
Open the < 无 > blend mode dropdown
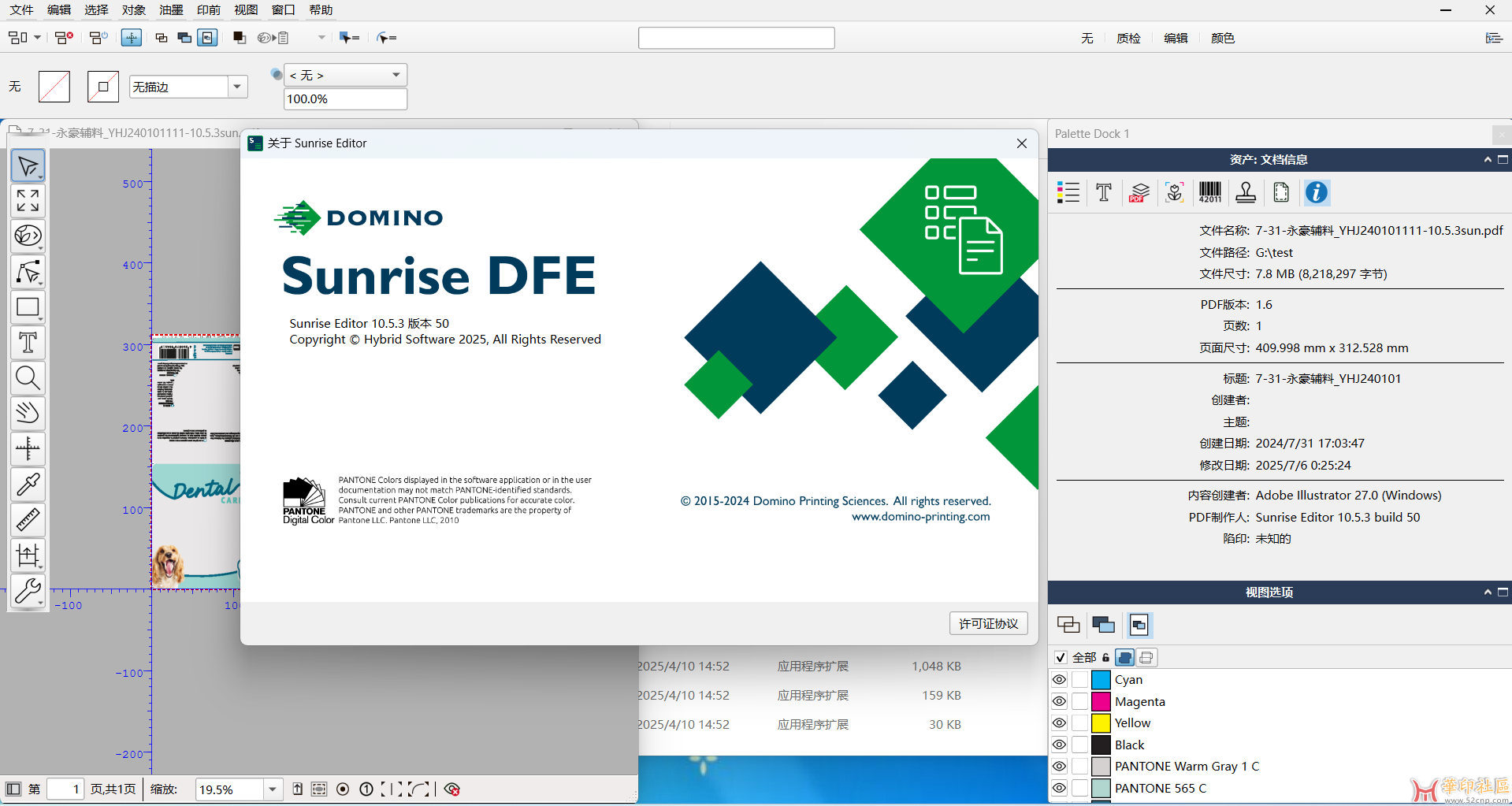click(345, 75)
